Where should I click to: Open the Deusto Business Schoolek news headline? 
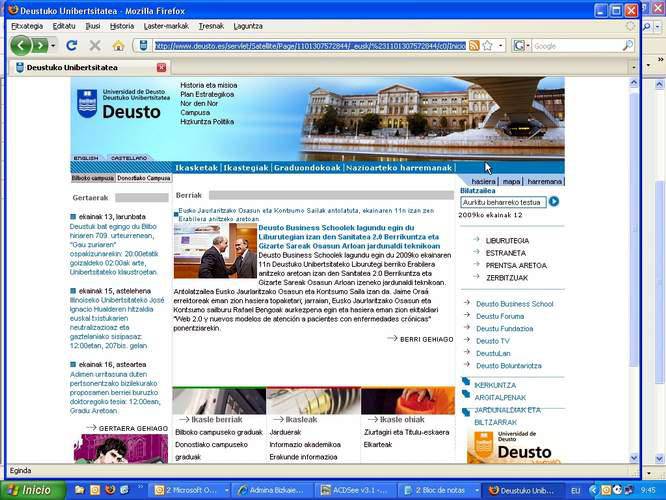point(349,237)
